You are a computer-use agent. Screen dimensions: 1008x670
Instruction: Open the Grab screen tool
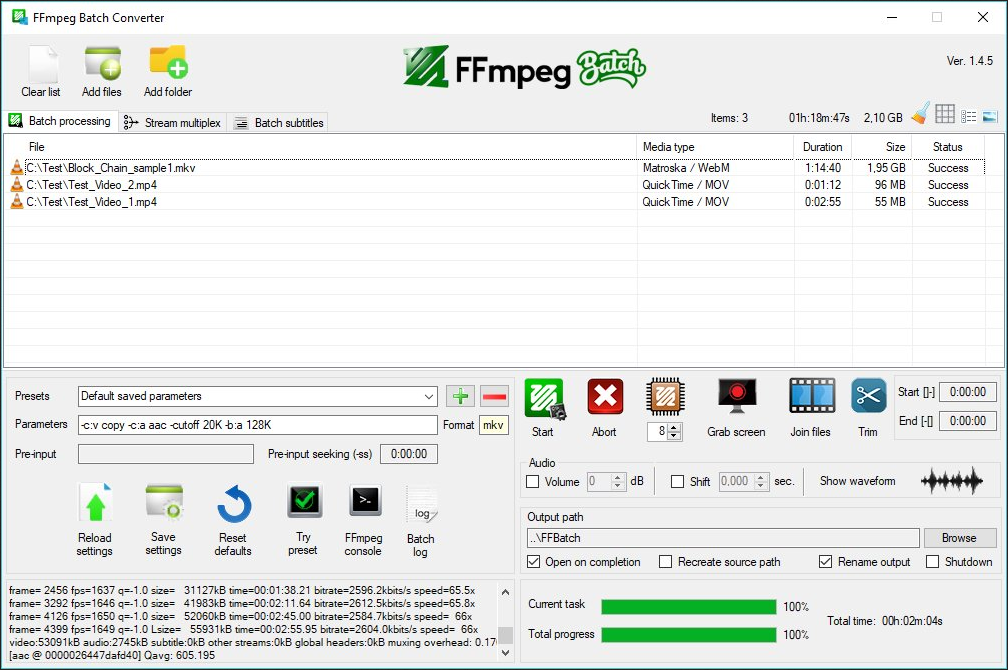(737, 397)
